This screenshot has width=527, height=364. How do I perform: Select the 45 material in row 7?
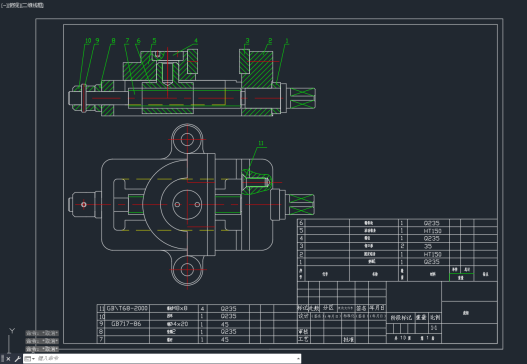[x=225, y=339]
